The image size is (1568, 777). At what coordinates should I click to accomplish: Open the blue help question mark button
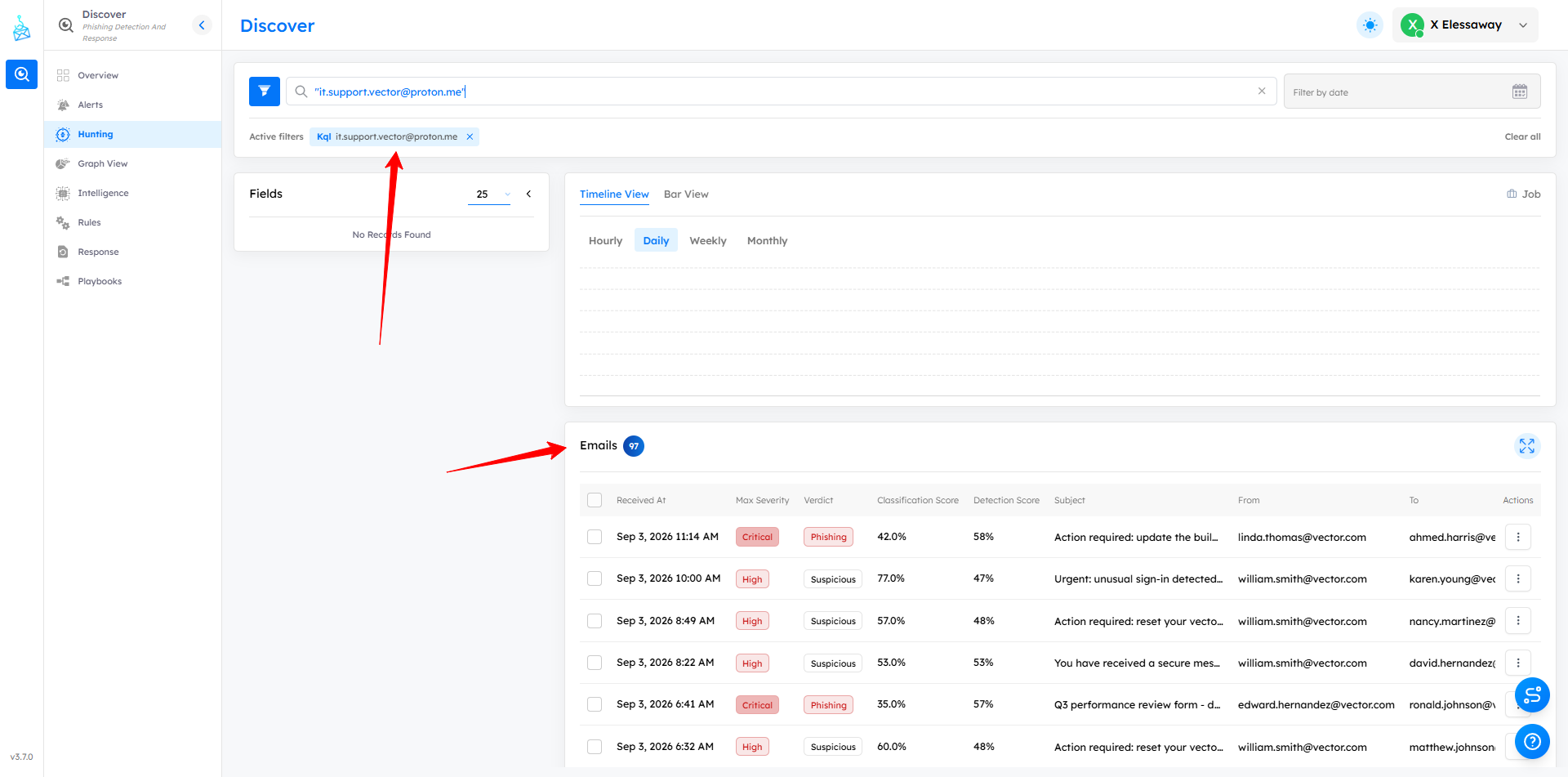1532,741
